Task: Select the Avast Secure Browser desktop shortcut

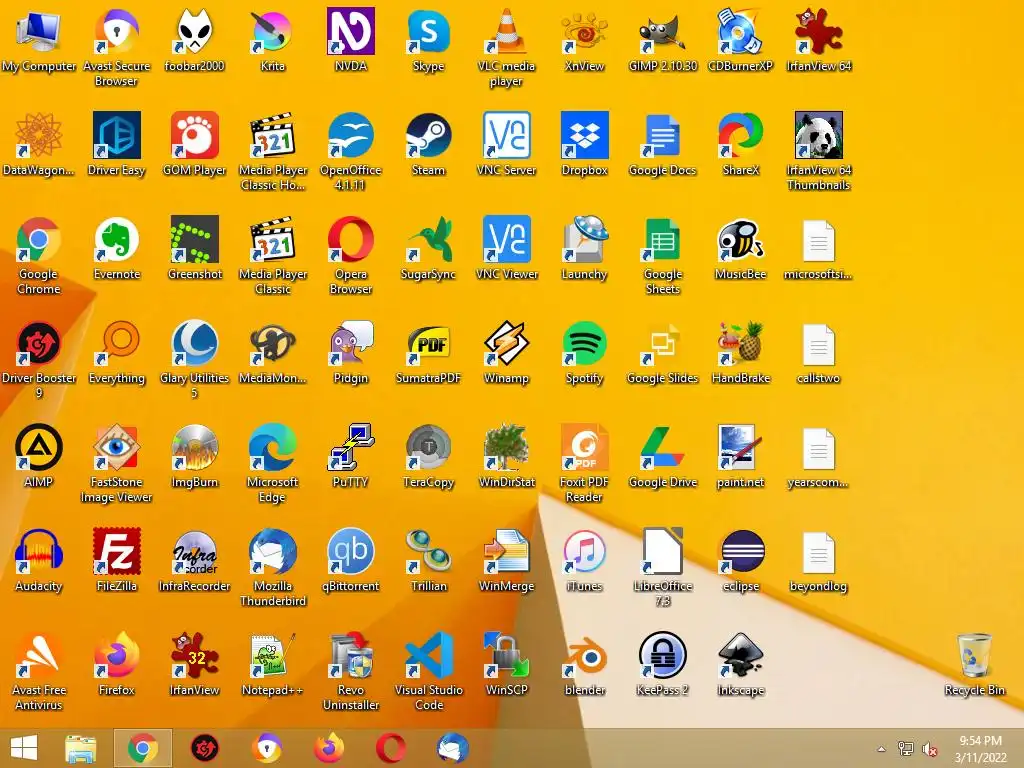Action: [117, 47]
